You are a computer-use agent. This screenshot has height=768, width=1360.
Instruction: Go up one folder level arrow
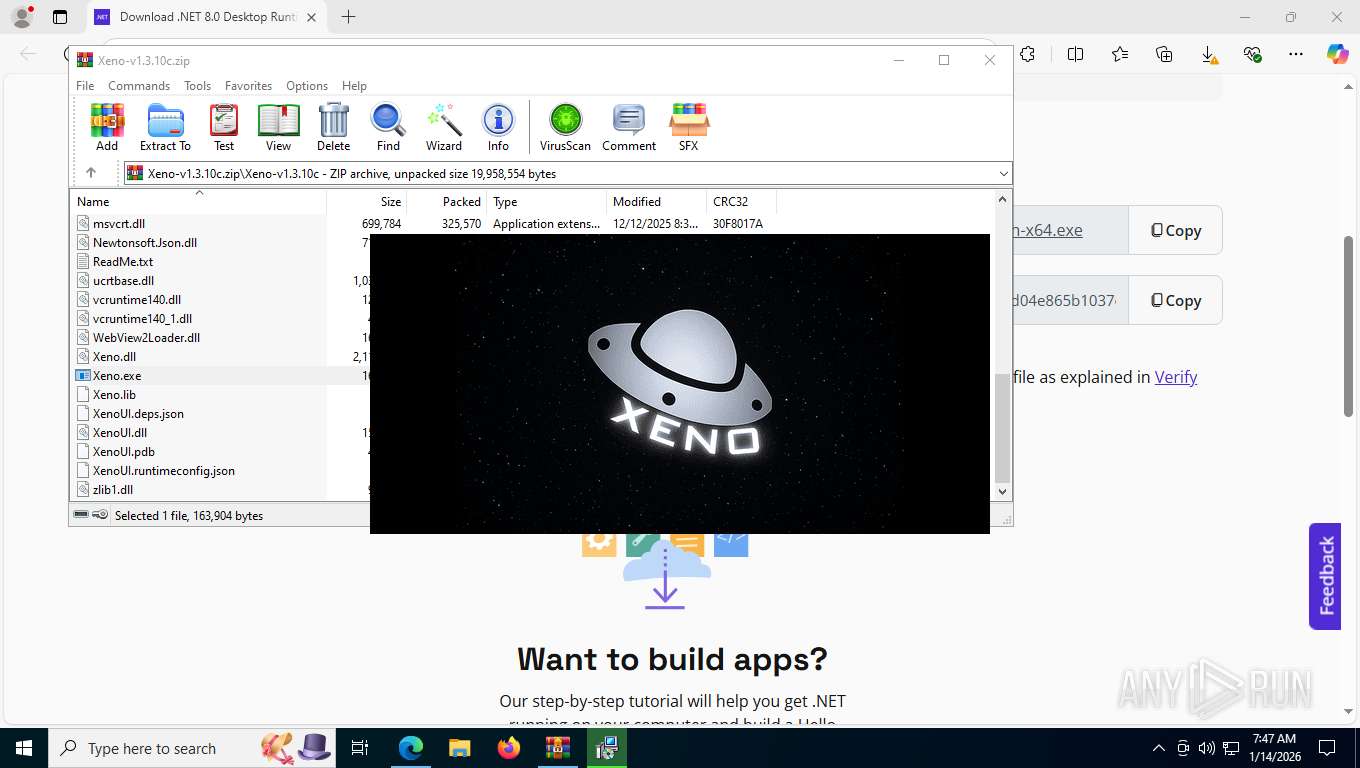91,173
